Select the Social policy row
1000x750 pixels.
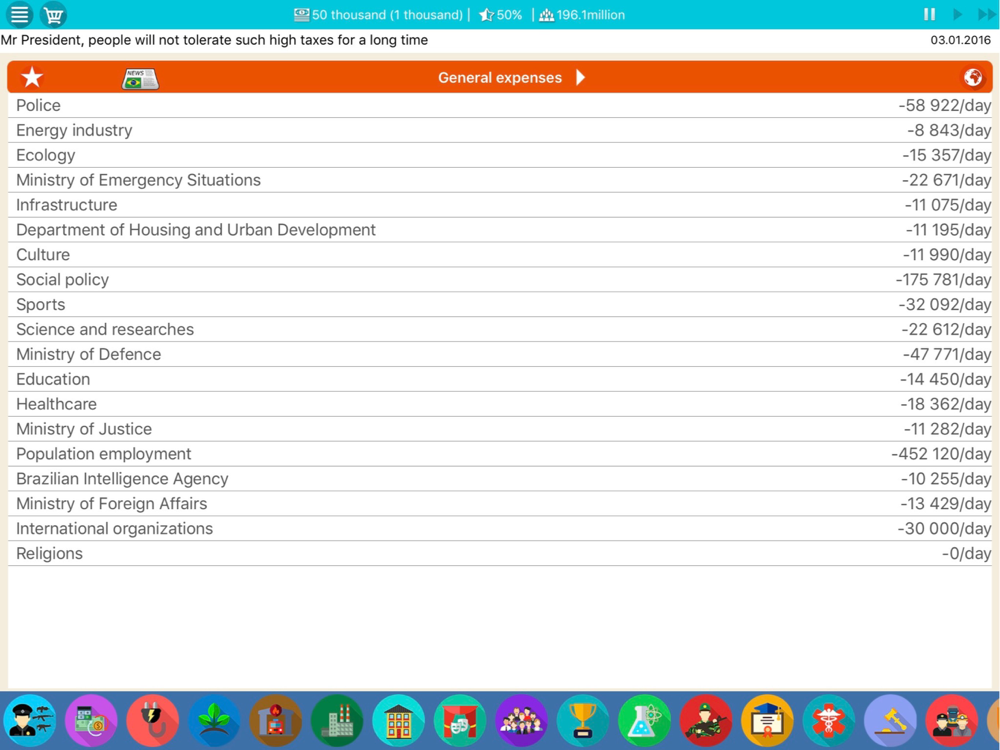[x=500, y=279]
